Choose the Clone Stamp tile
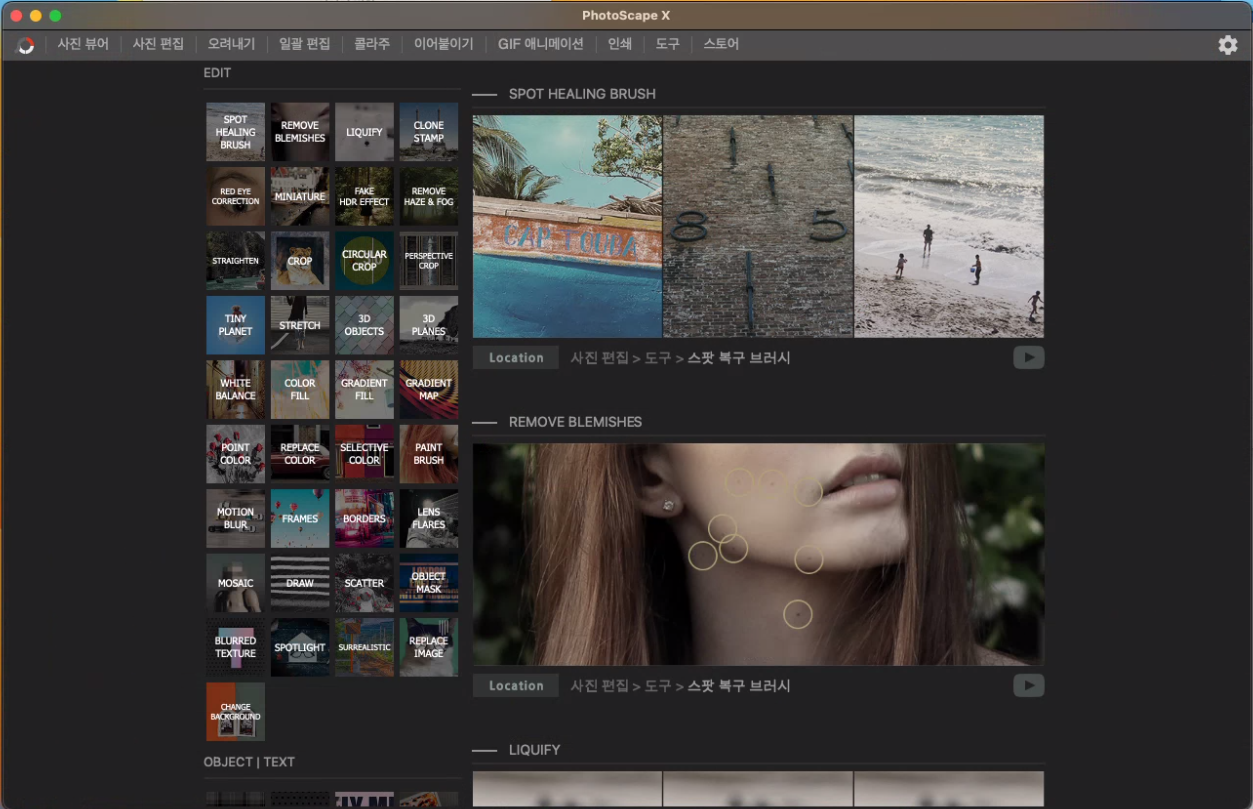The height and width of the screenshot is (809, 1253). [x=429, y=132]
